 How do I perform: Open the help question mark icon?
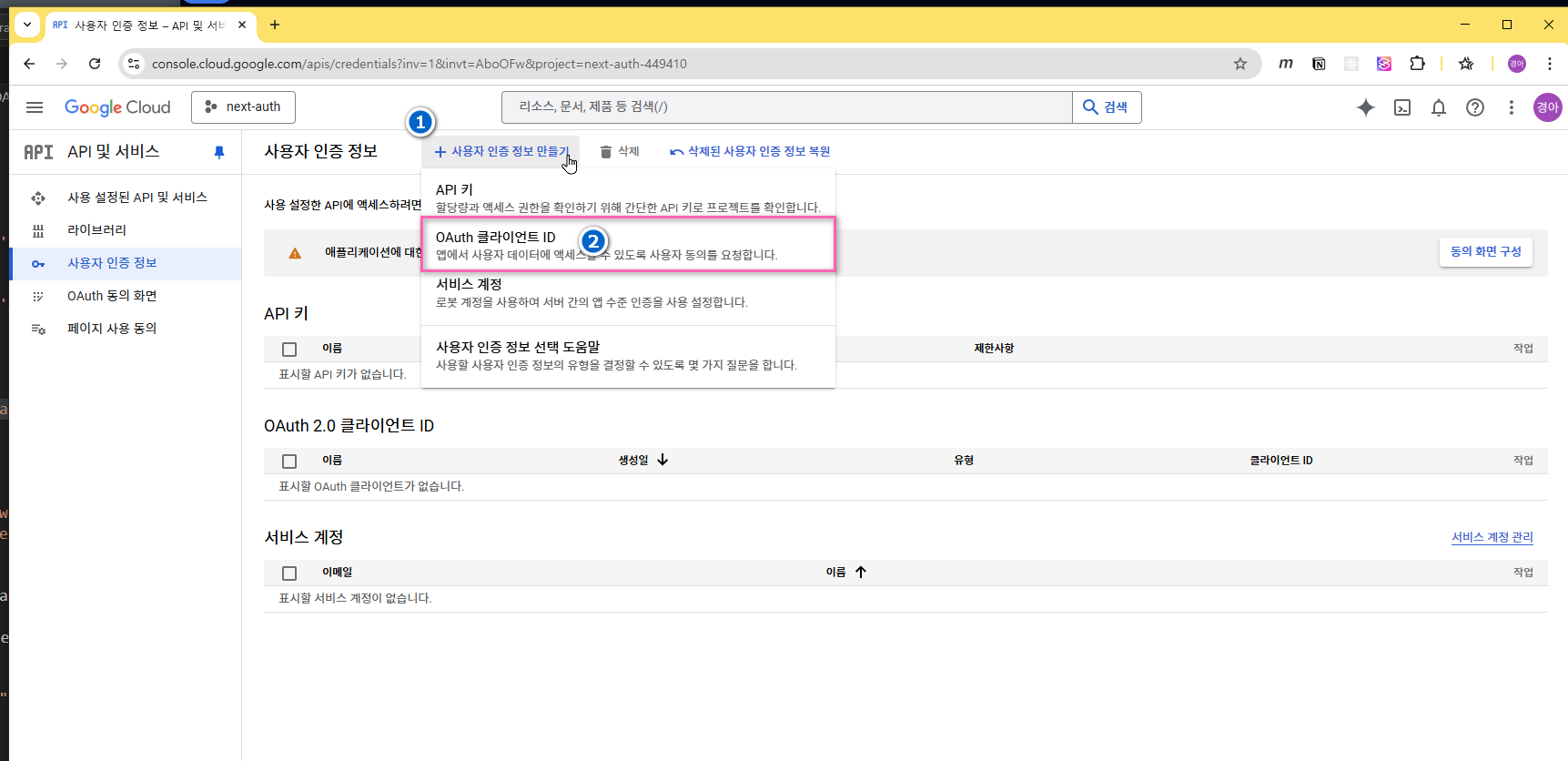(1474, 107)
